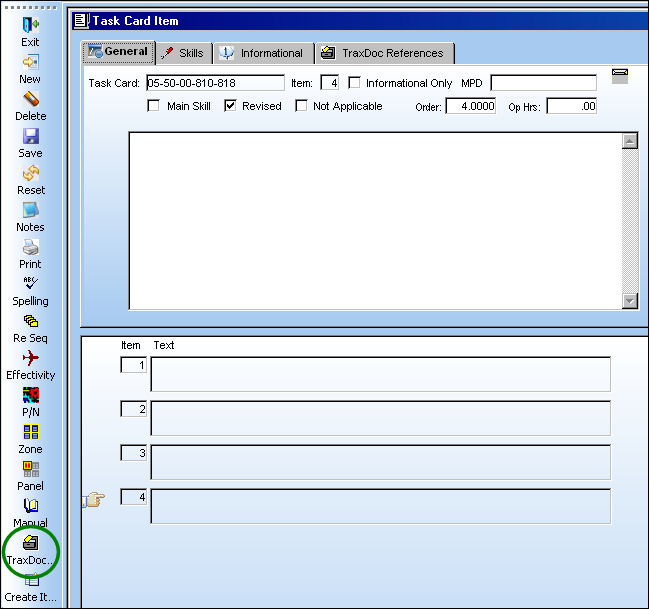Select the item 2 text box
The image size is (649, 609).
[x=380, y=418]
